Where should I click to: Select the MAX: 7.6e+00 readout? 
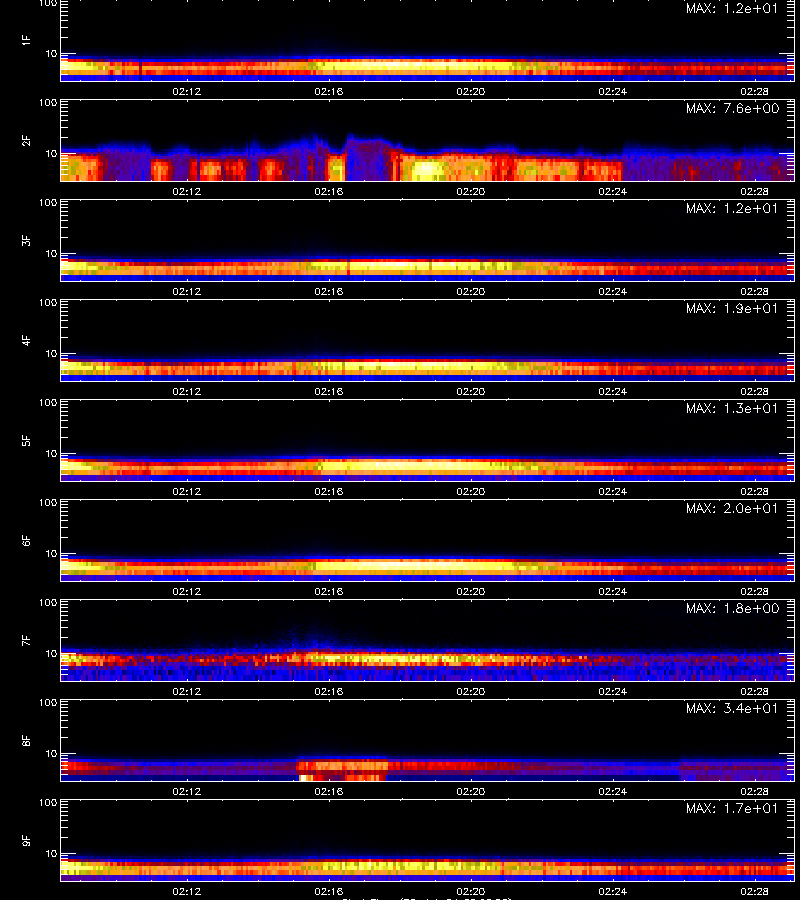(732, 108)
